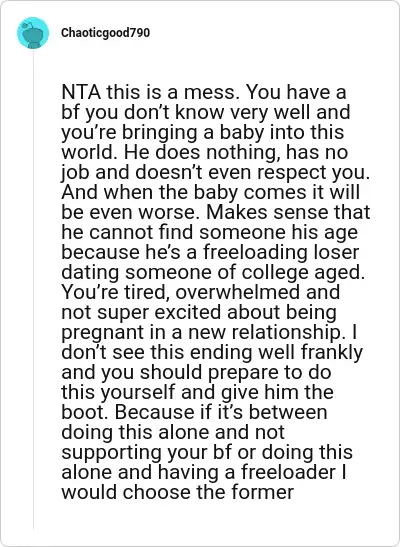
Task: Click the line "job and doesn't even respect you."
Action: tap(216, 172)
